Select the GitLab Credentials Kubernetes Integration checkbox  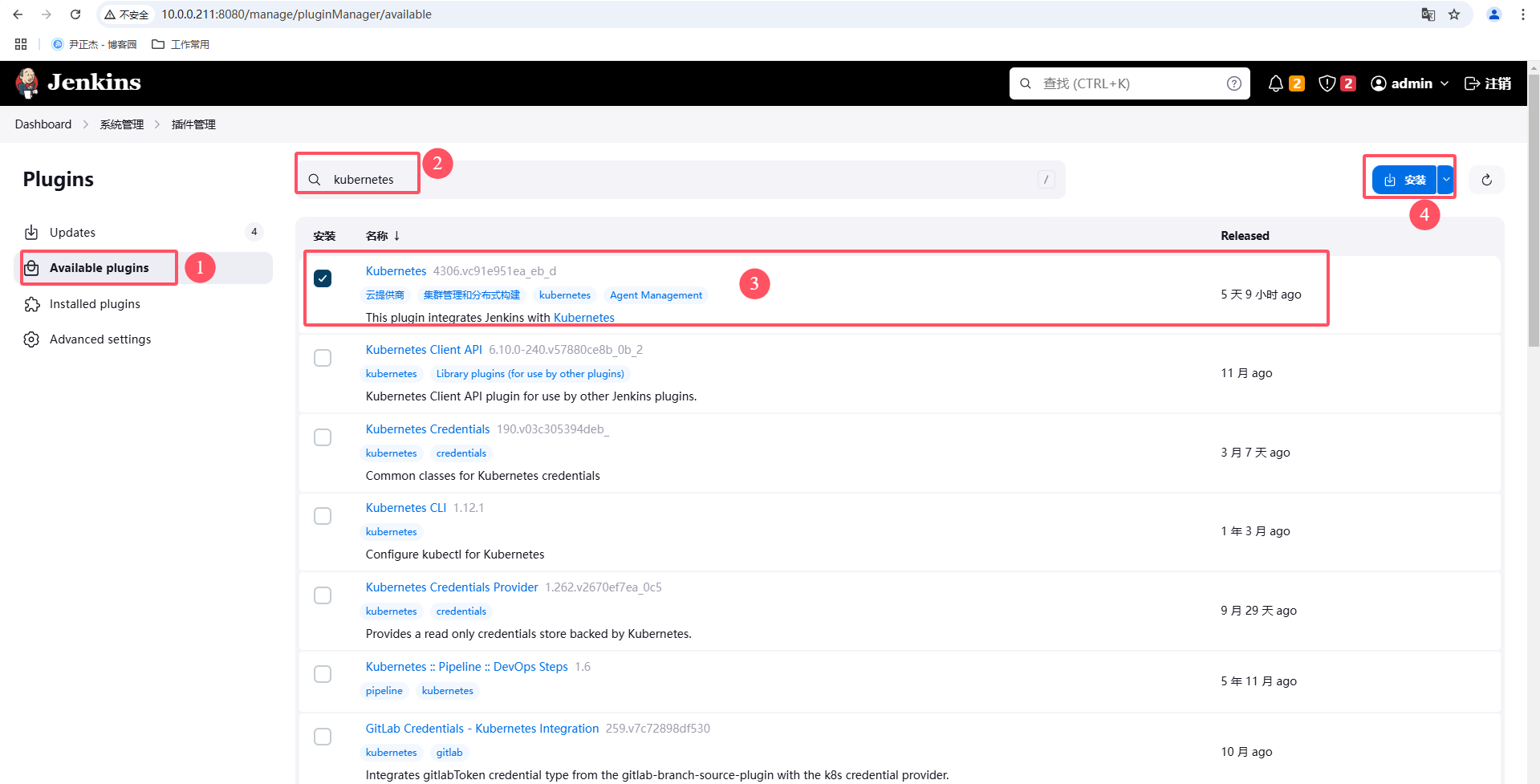pos(323,737)
